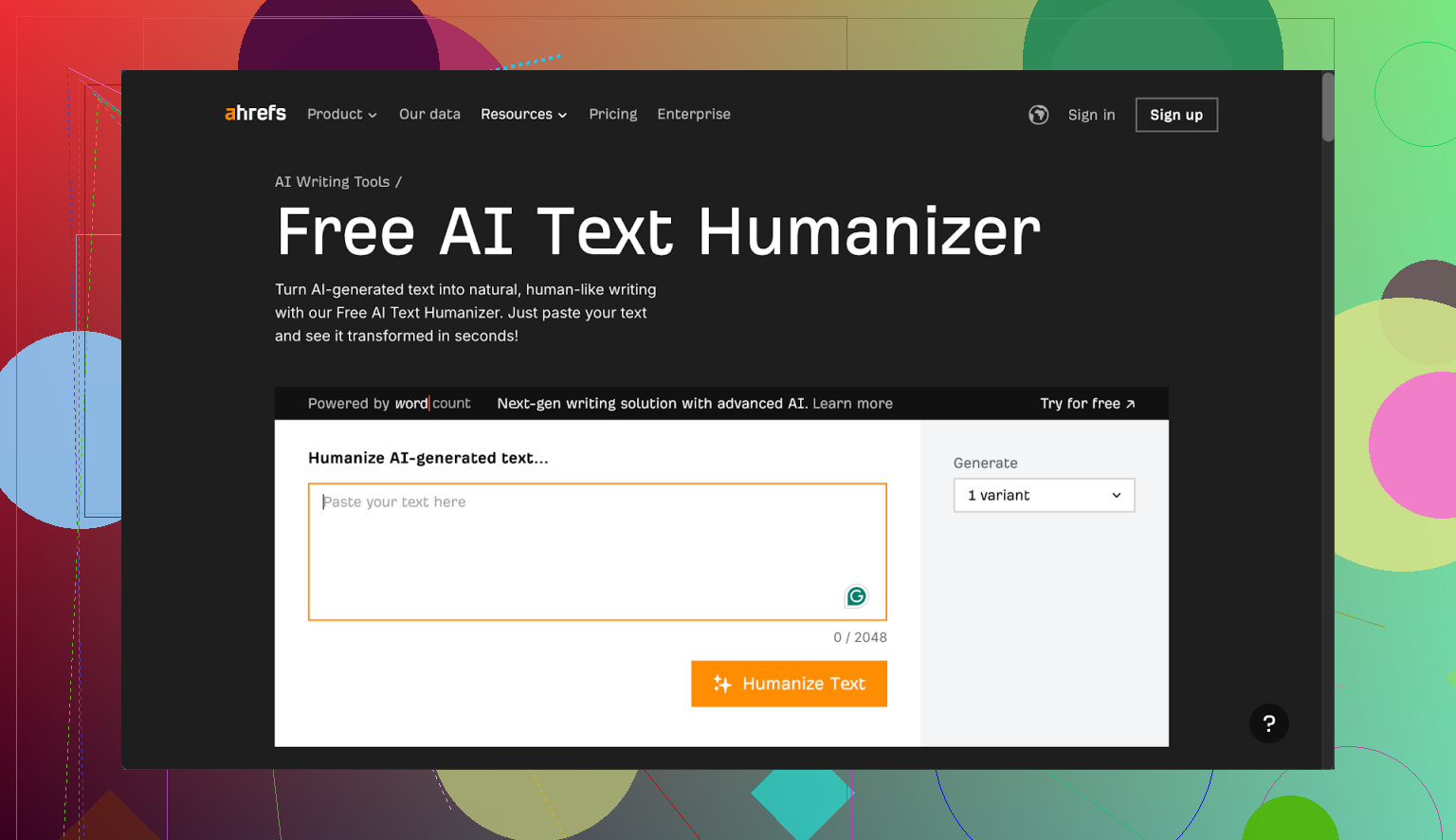The image size is (1456, 840).
Task: Open the AI Writing Tools breadcrumb
Action: 332,182
